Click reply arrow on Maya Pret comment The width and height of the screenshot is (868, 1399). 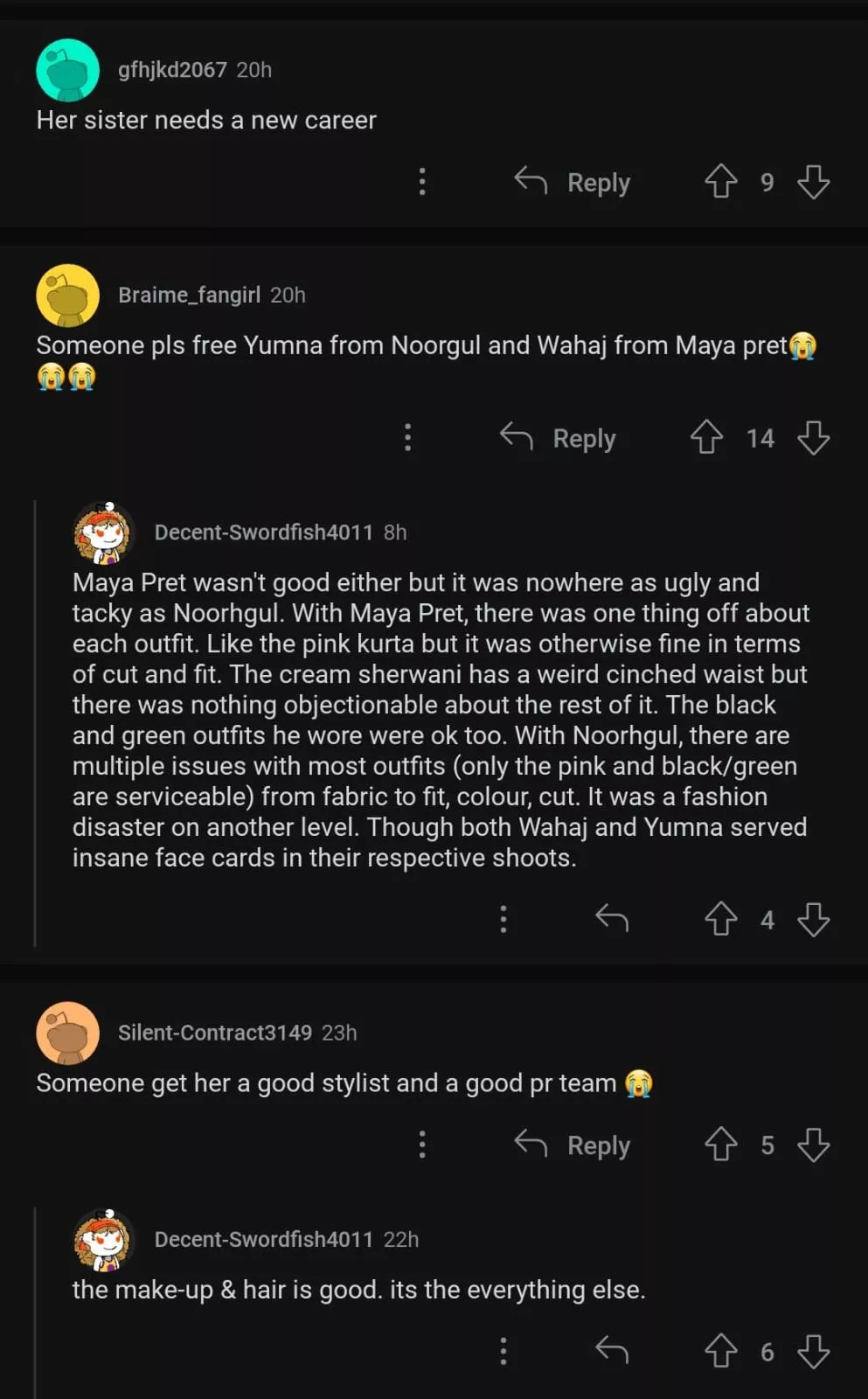click(612, 919)
